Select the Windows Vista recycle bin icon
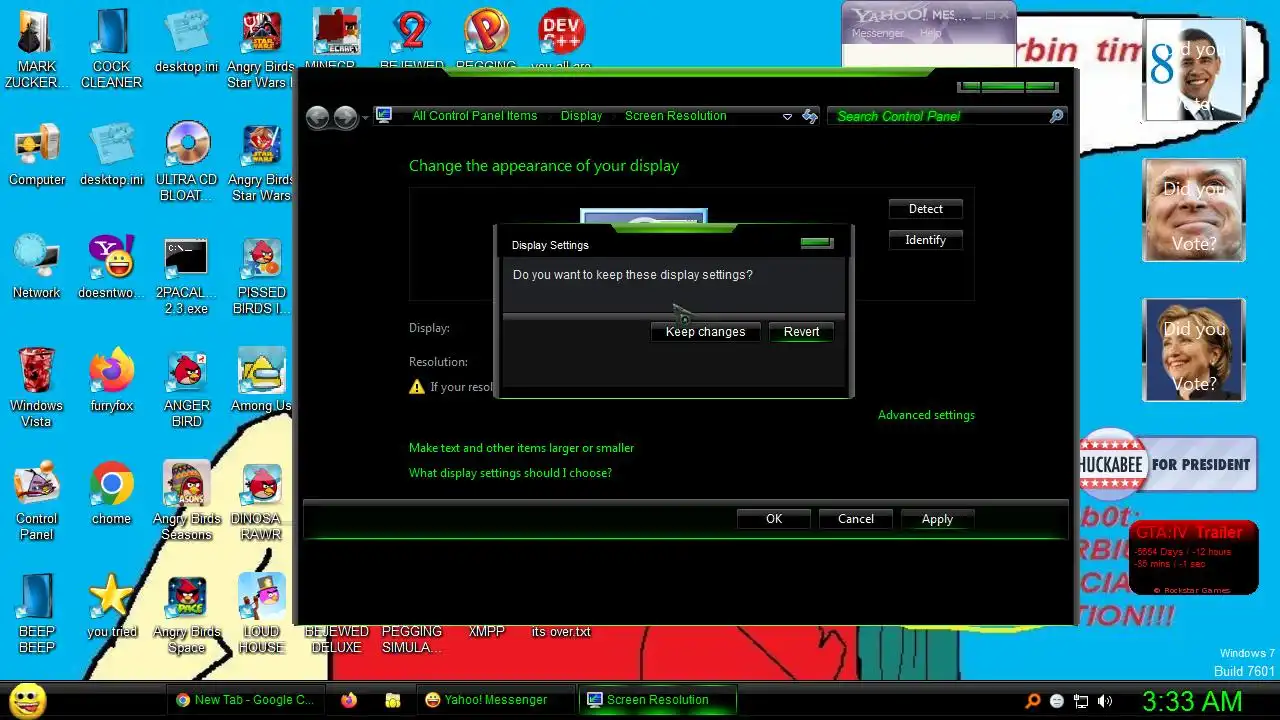The image size is (1280, 720). (x=37, y=388)
